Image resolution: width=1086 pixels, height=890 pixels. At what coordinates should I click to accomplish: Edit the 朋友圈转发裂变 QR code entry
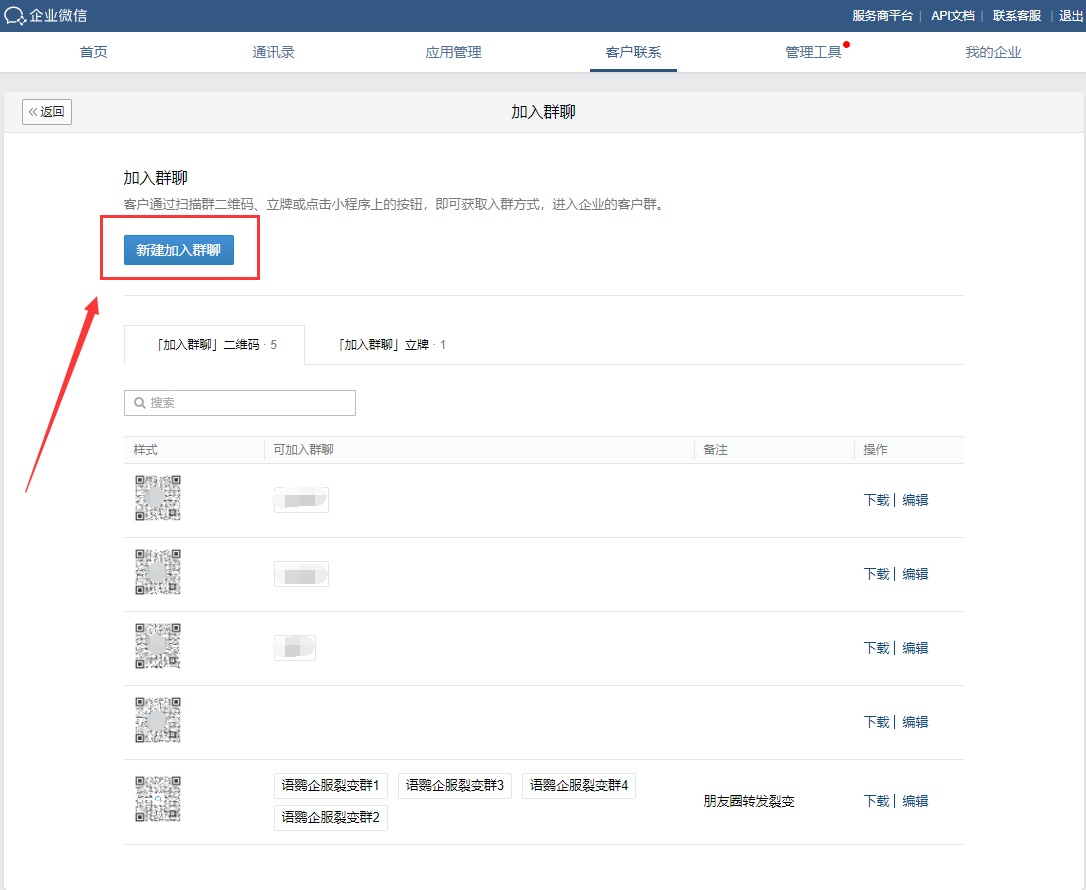[915, 801]
